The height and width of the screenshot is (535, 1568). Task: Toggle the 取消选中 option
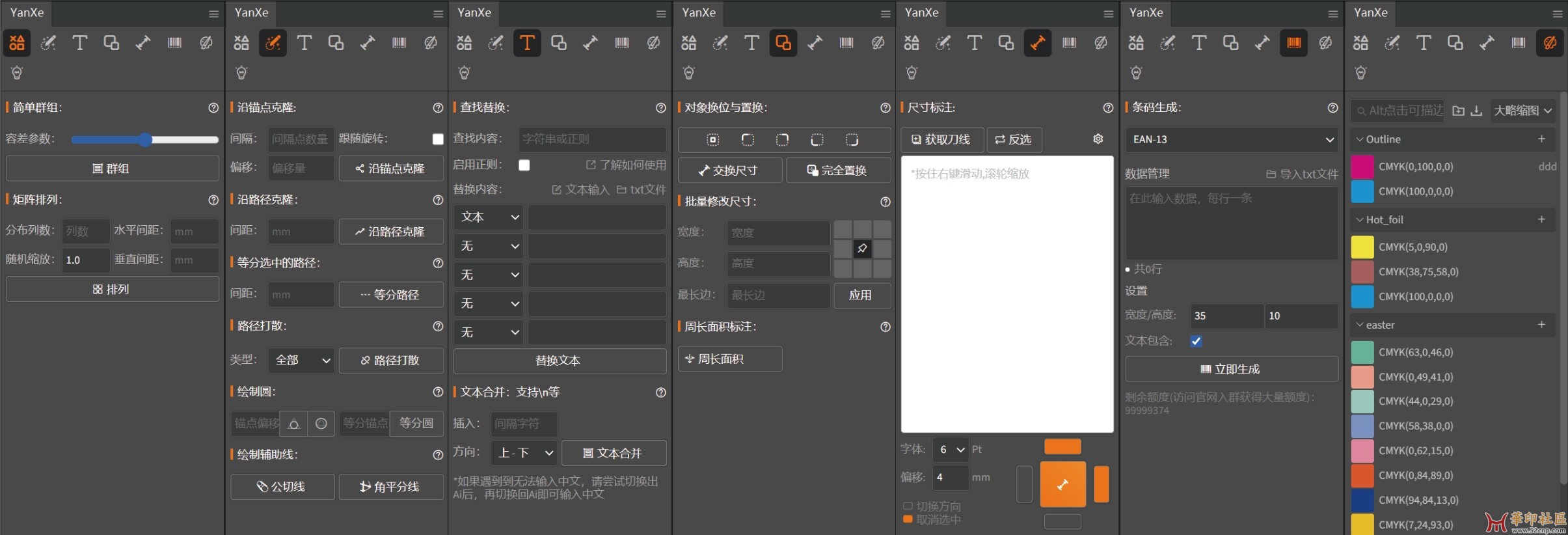click(932, 519)
